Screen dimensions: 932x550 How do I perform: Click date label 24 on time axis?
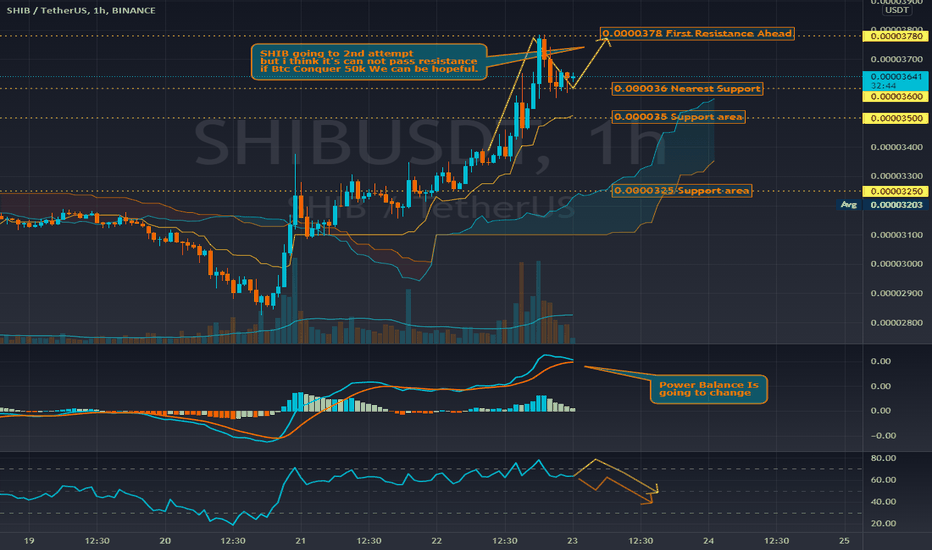click(x=709, y=540)
